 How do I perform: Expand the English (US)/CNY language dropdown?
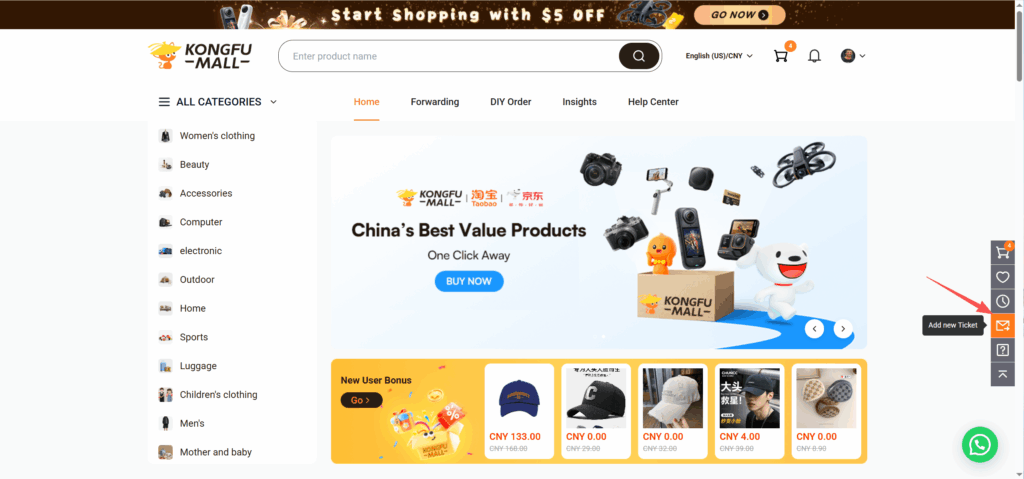pos(719,56)
